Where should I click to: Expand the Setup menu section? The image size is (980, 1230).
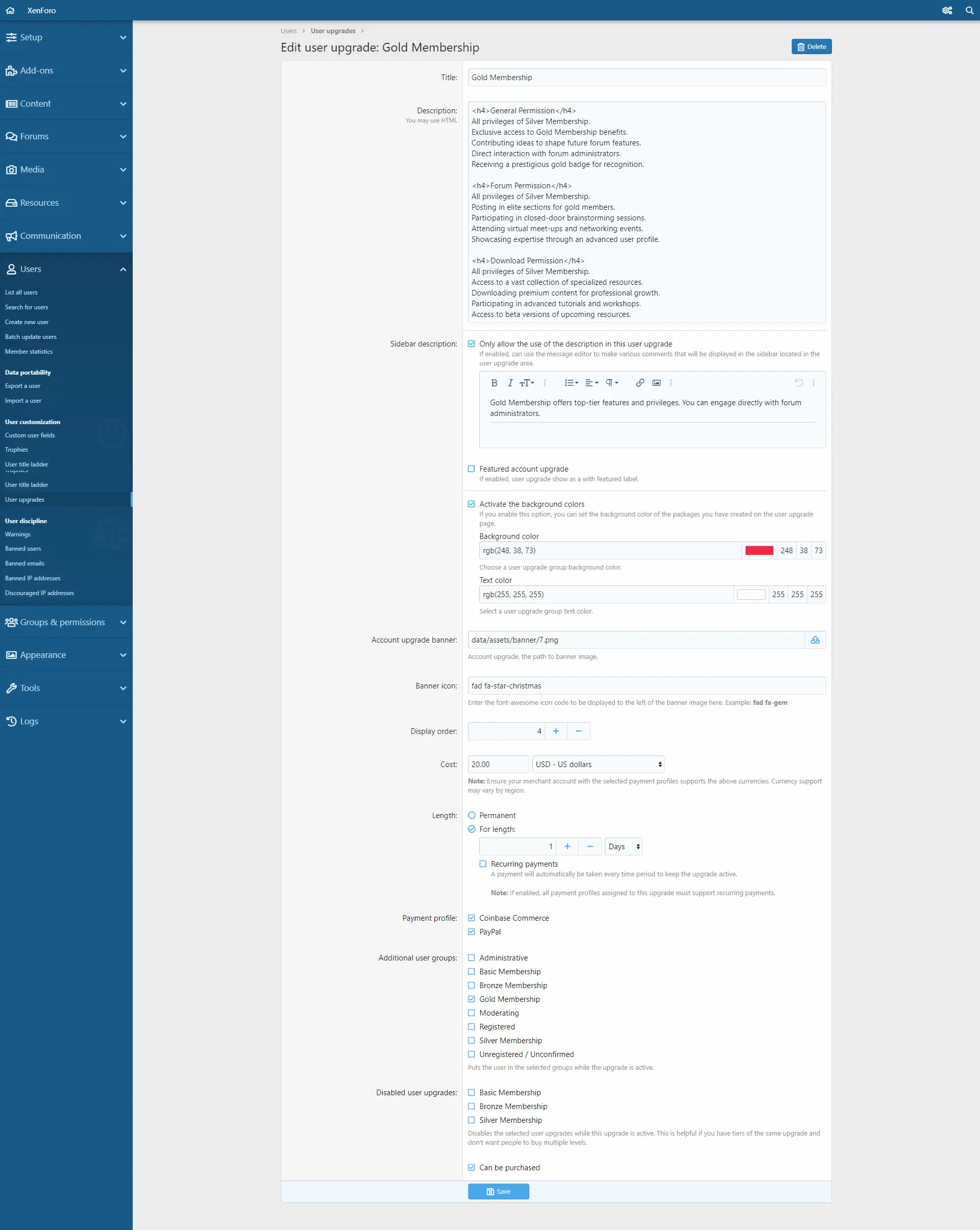122,37
